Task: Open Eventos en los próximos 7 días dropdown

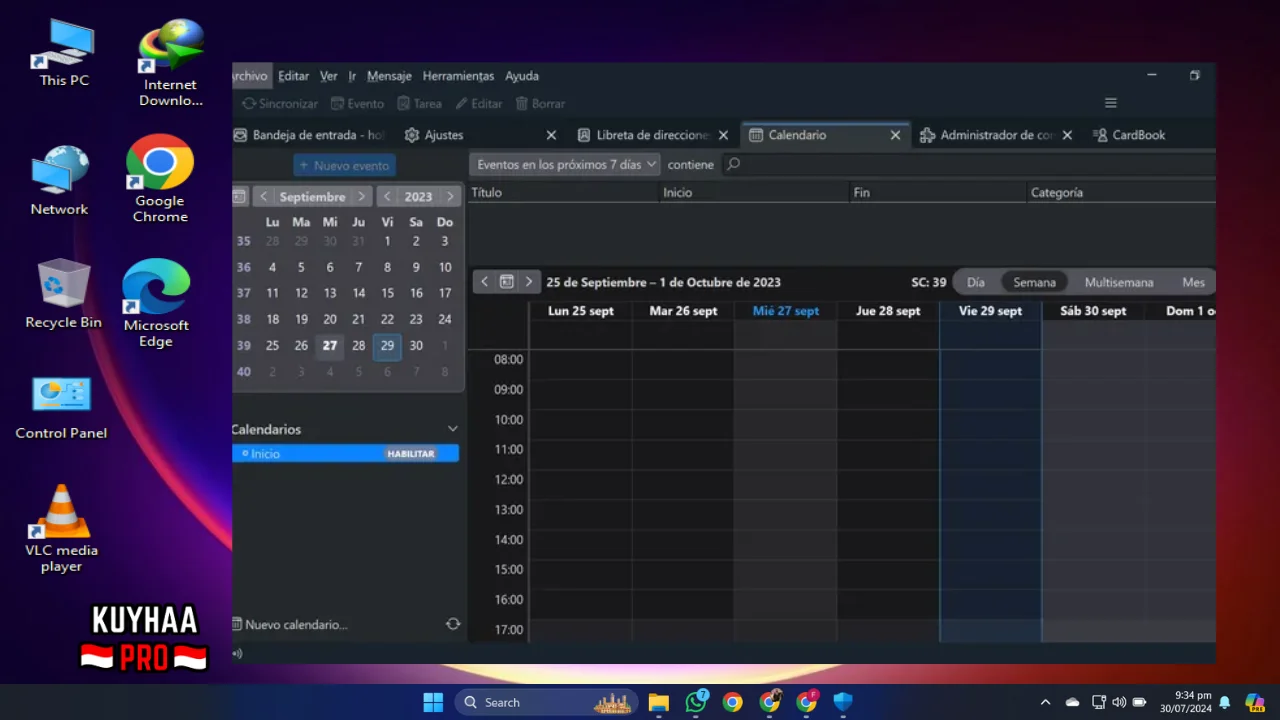Action: (x=565, y=165)
